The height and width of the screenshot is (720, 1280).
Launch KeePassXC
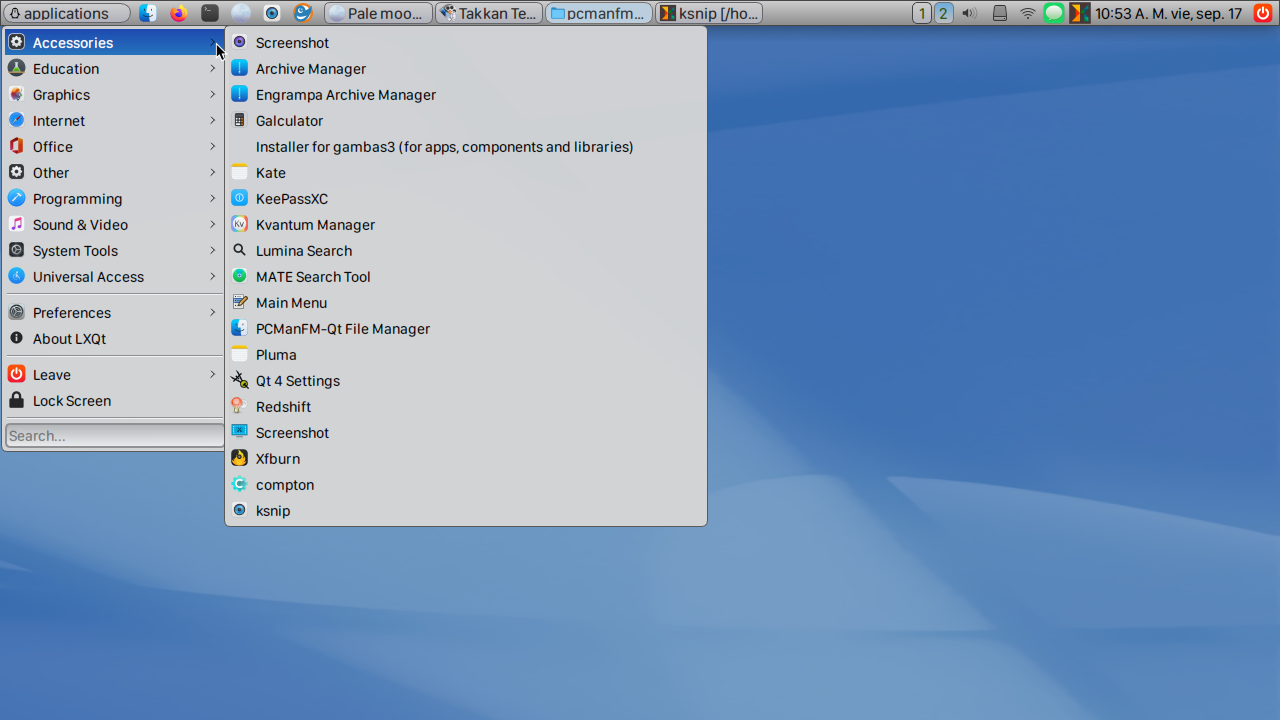(466, 199)
